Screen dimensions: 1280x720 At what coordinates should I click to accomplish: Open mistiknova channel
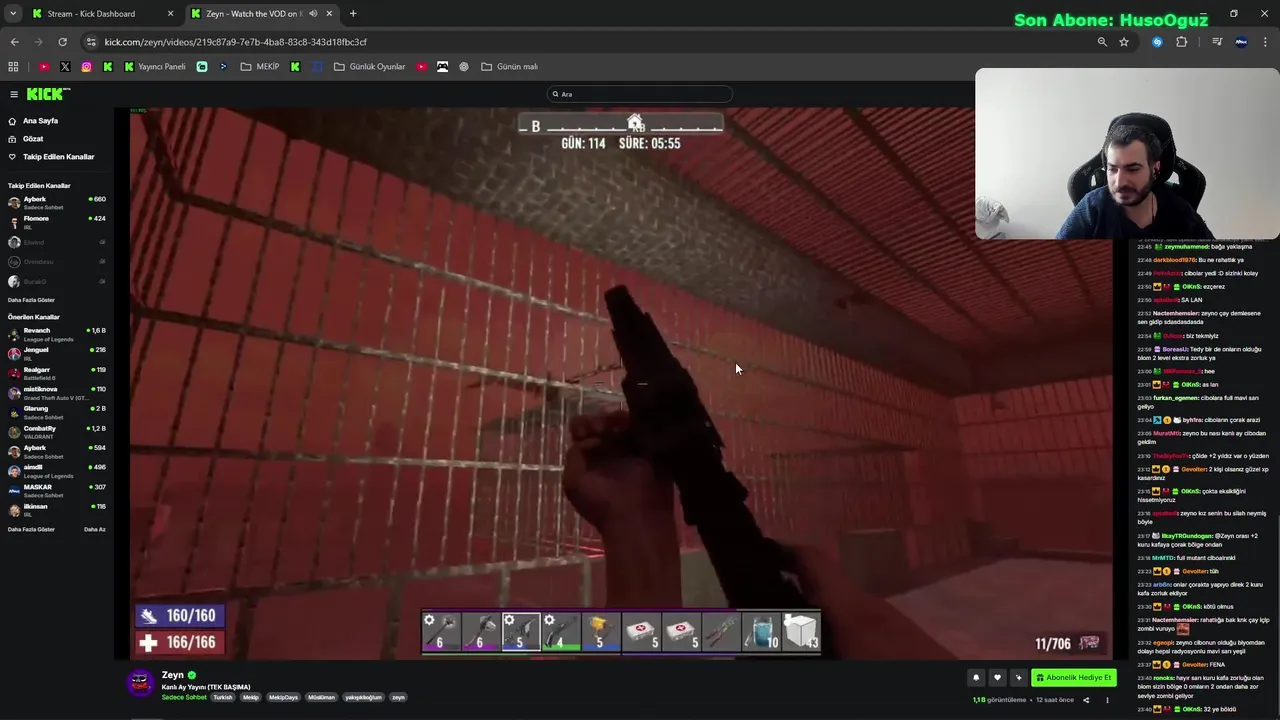point(57,392)
